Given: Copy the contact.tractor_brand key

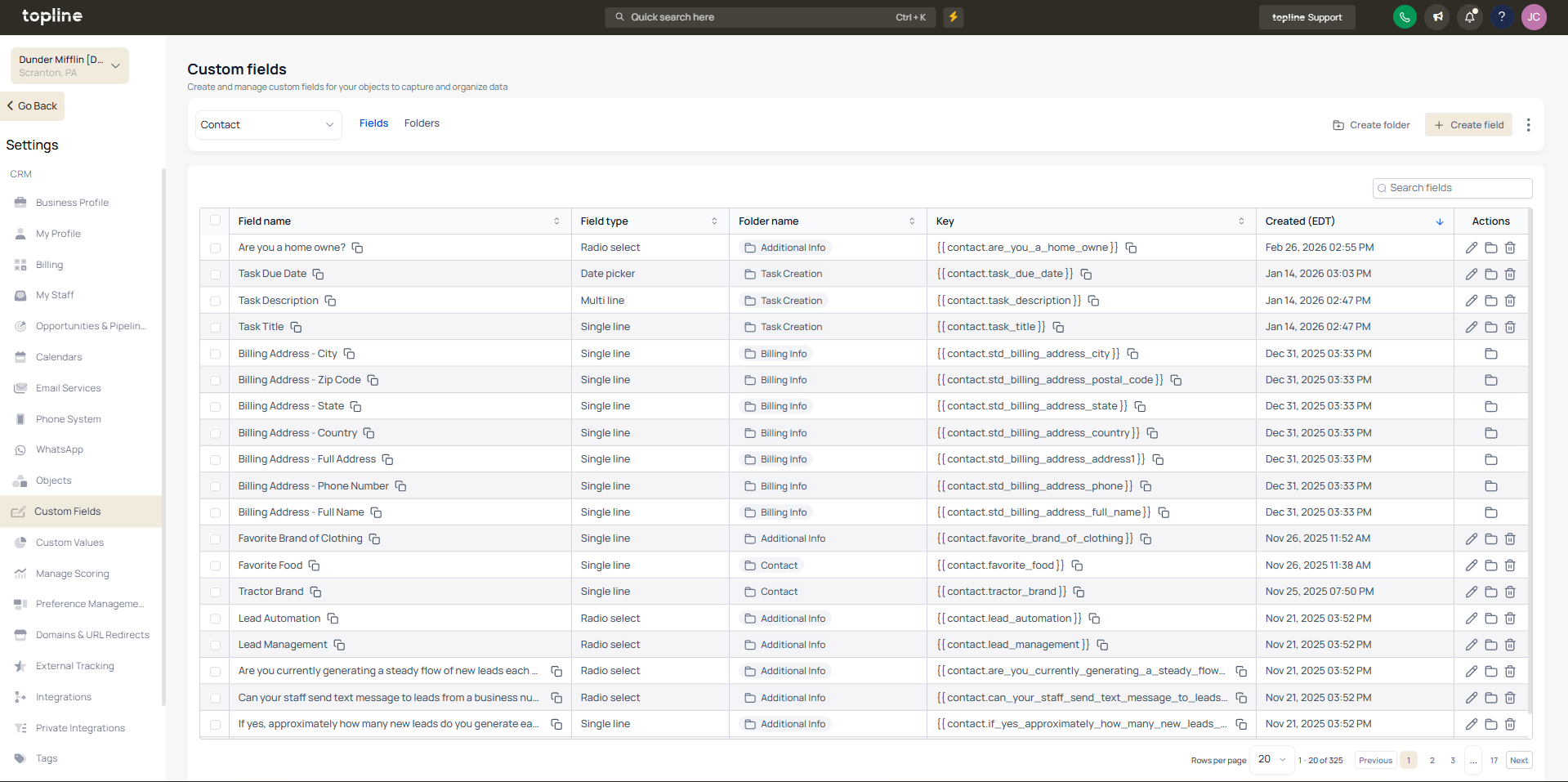Looking at the screenshot, I should click(1079, 592).
